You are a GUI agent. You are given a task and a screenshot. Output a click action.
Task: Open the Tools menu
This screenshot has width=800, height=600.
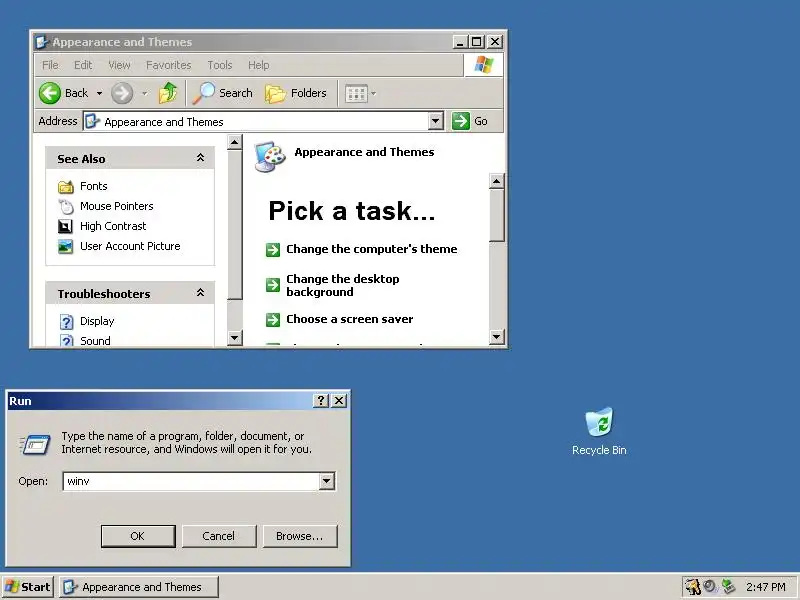click(x=220, y=65)
